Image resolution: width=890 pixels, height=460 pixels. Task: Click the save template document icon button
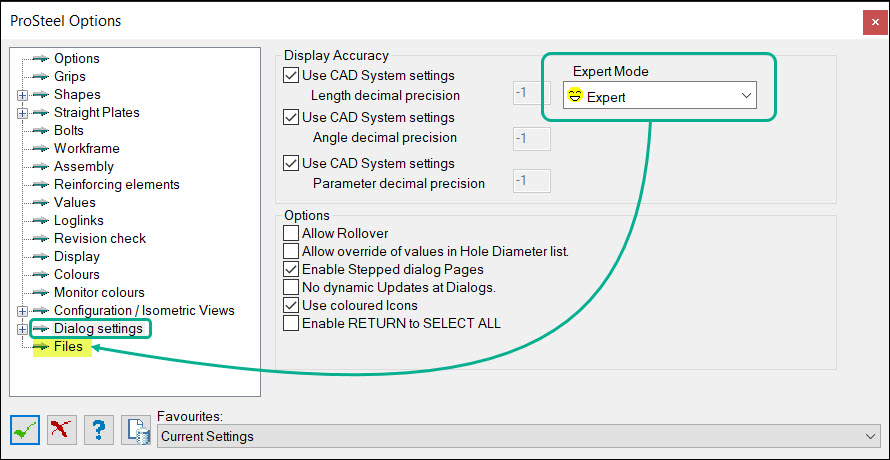[x=136, y=431]
